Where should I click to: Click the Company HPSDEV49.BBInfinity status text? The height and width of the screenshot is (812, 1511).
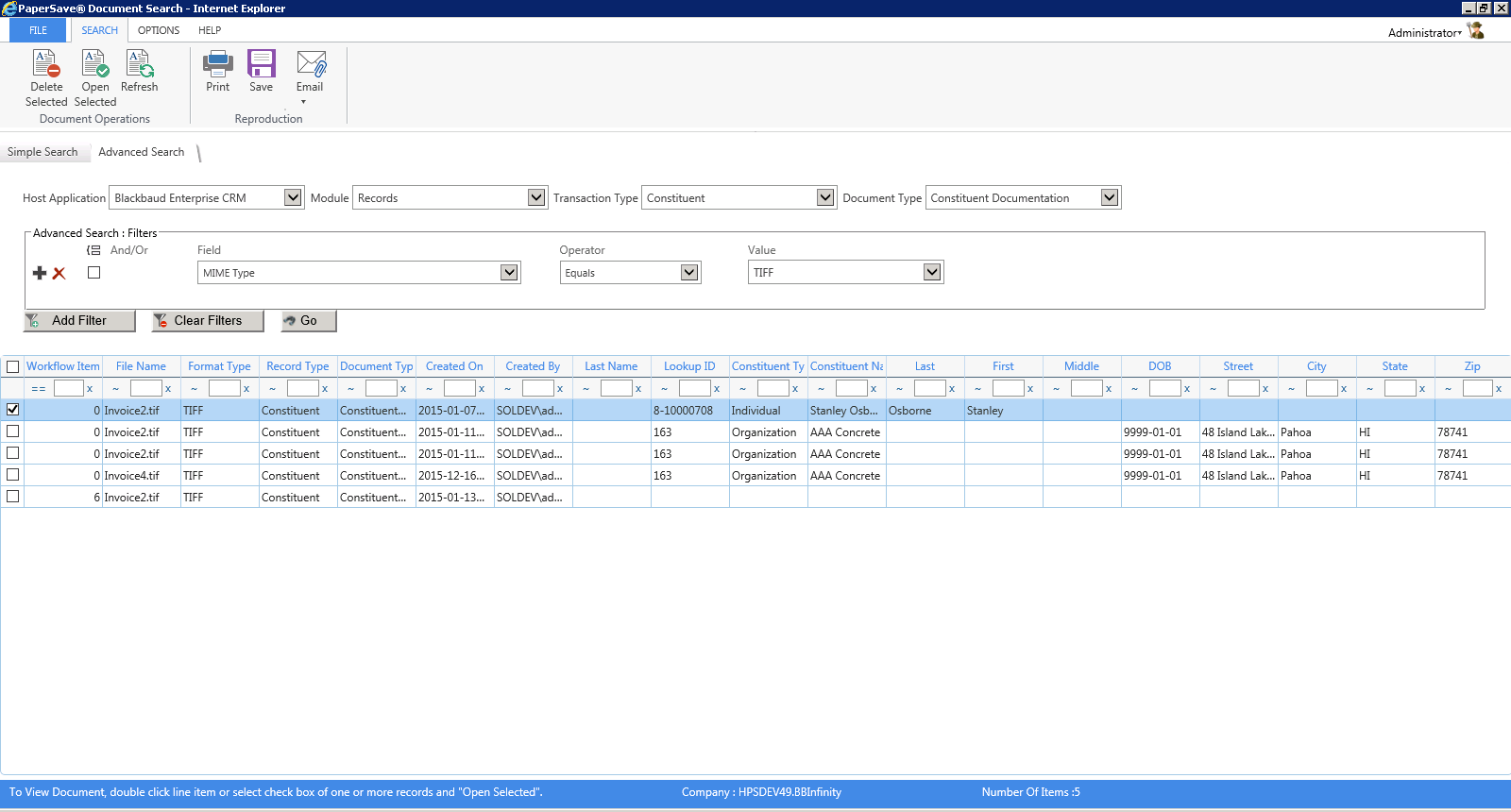pos(761,792)
